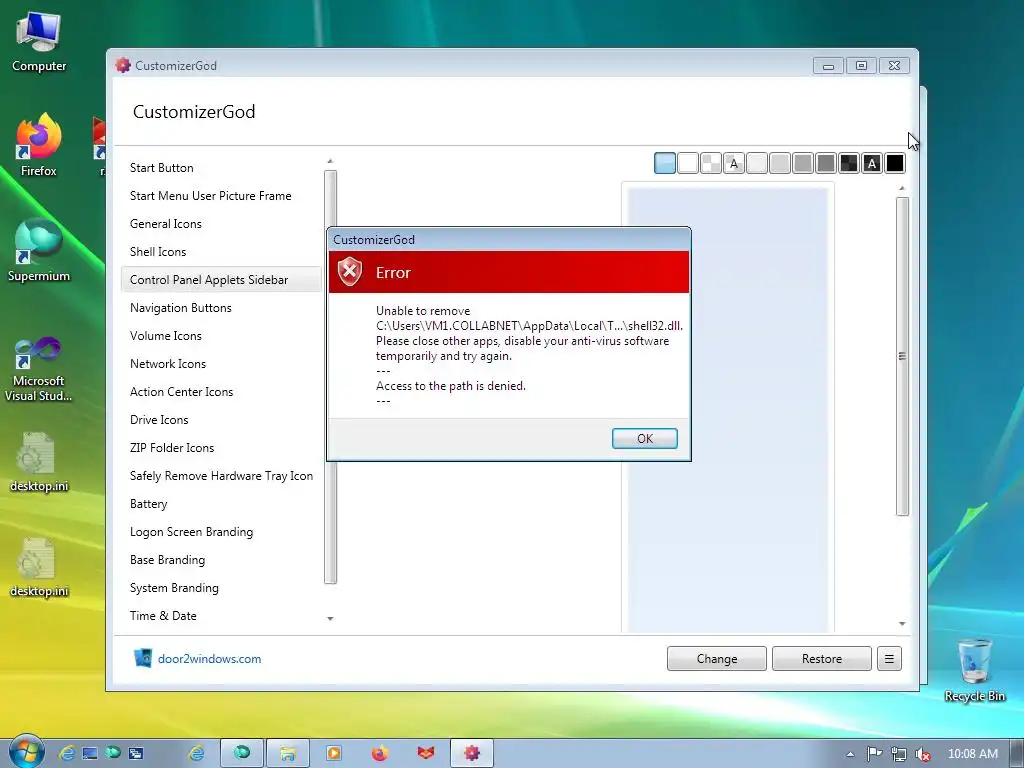Click the category list scroll-up arrow
1024x768 pixels.
click(330, 161)
